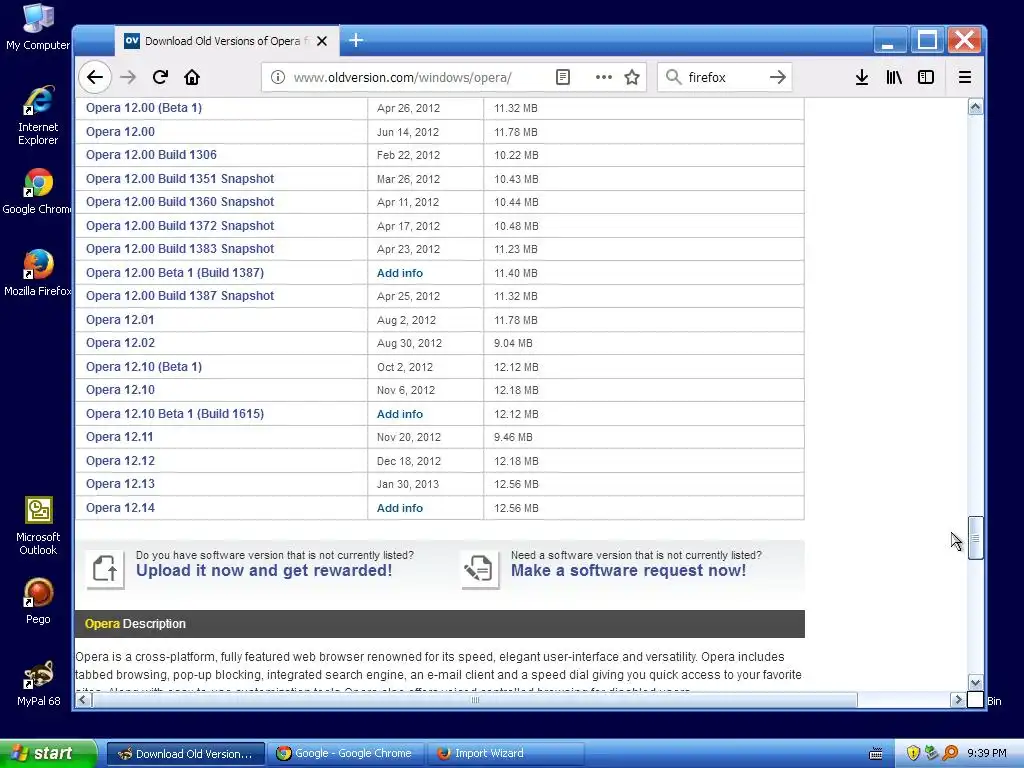
Task: Open page actions three-dot menu
Action: 603,77
